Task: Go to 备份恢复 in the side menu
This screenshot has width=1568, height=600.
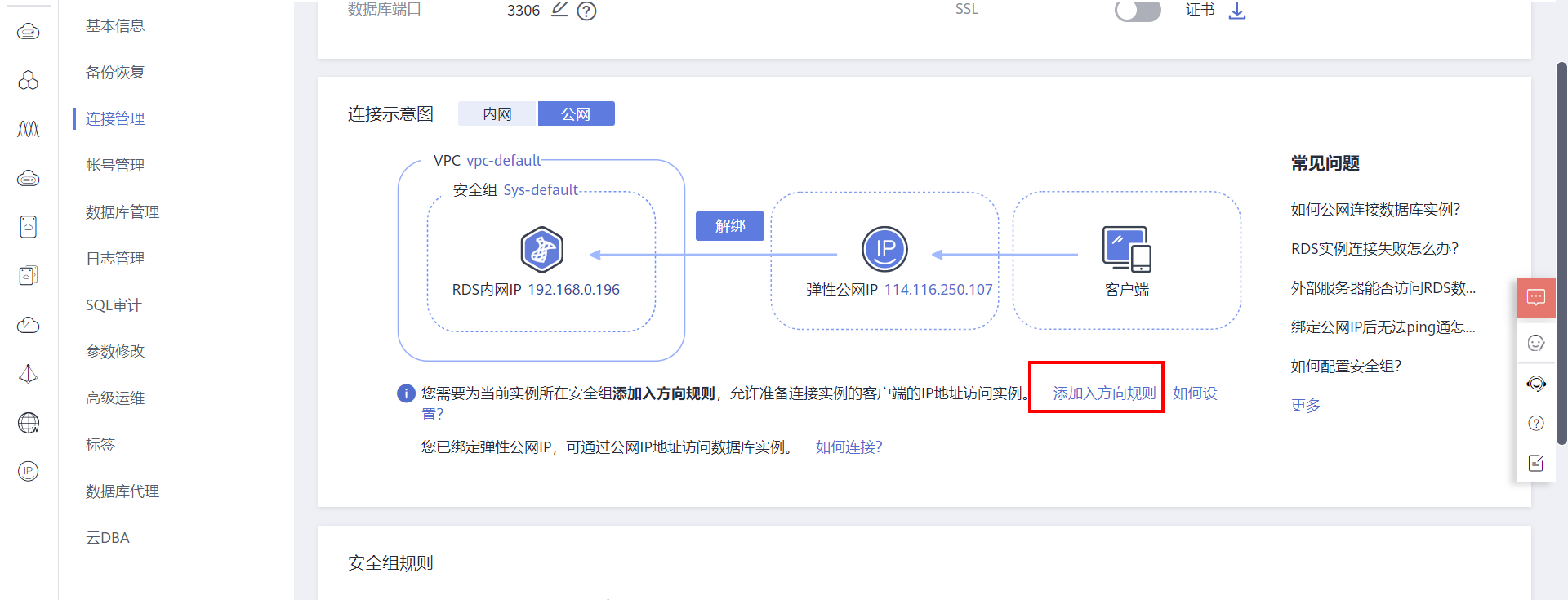Action: pos(115,73)
